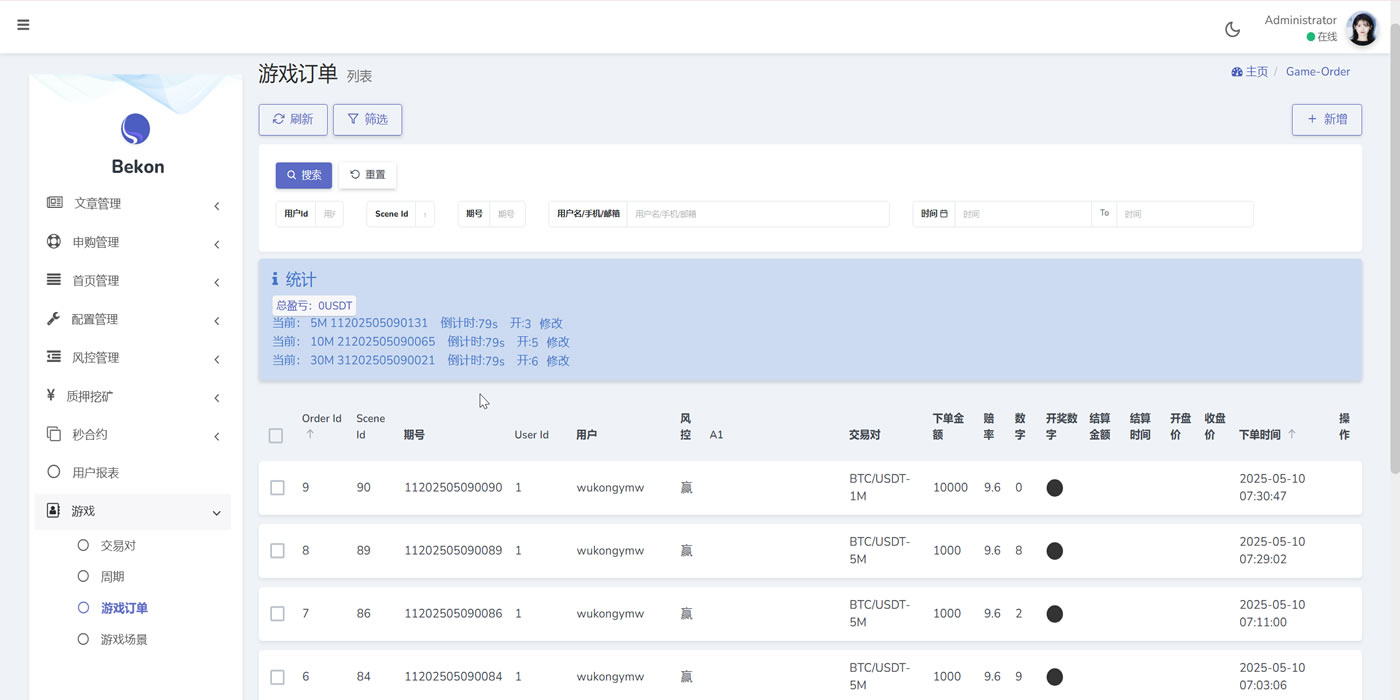Check the checkbox for order 7

(277, 614)
